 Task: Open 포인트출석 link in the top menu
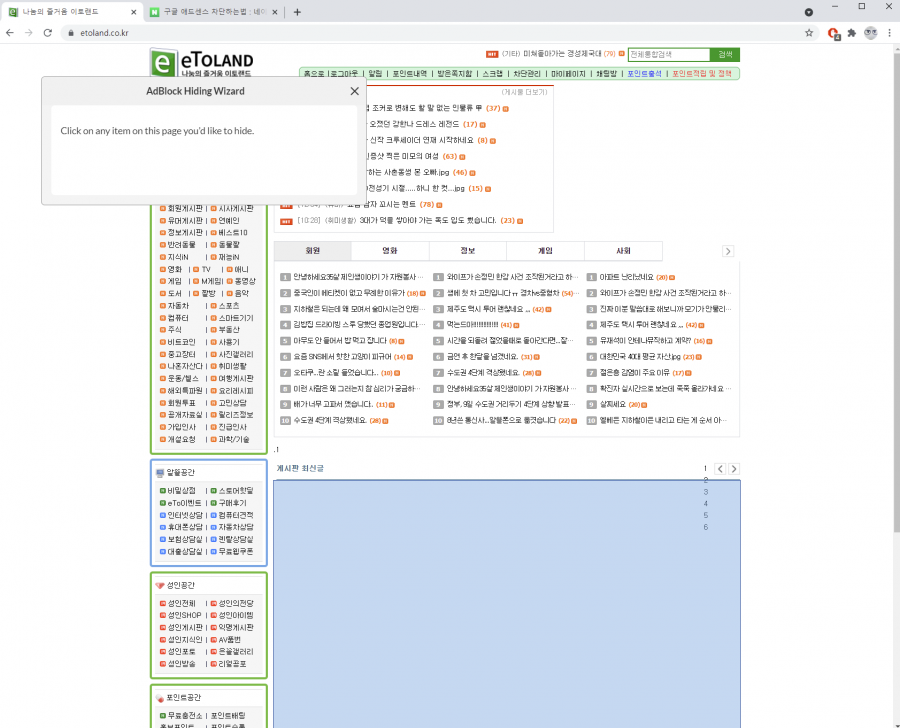click(644, 73)
